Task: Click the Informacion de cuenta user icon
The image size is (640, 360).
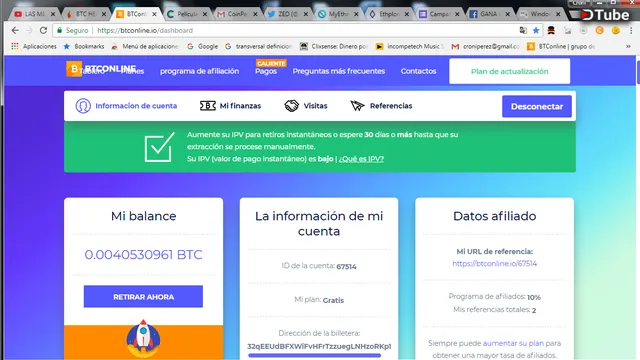Action: point(83,106)
